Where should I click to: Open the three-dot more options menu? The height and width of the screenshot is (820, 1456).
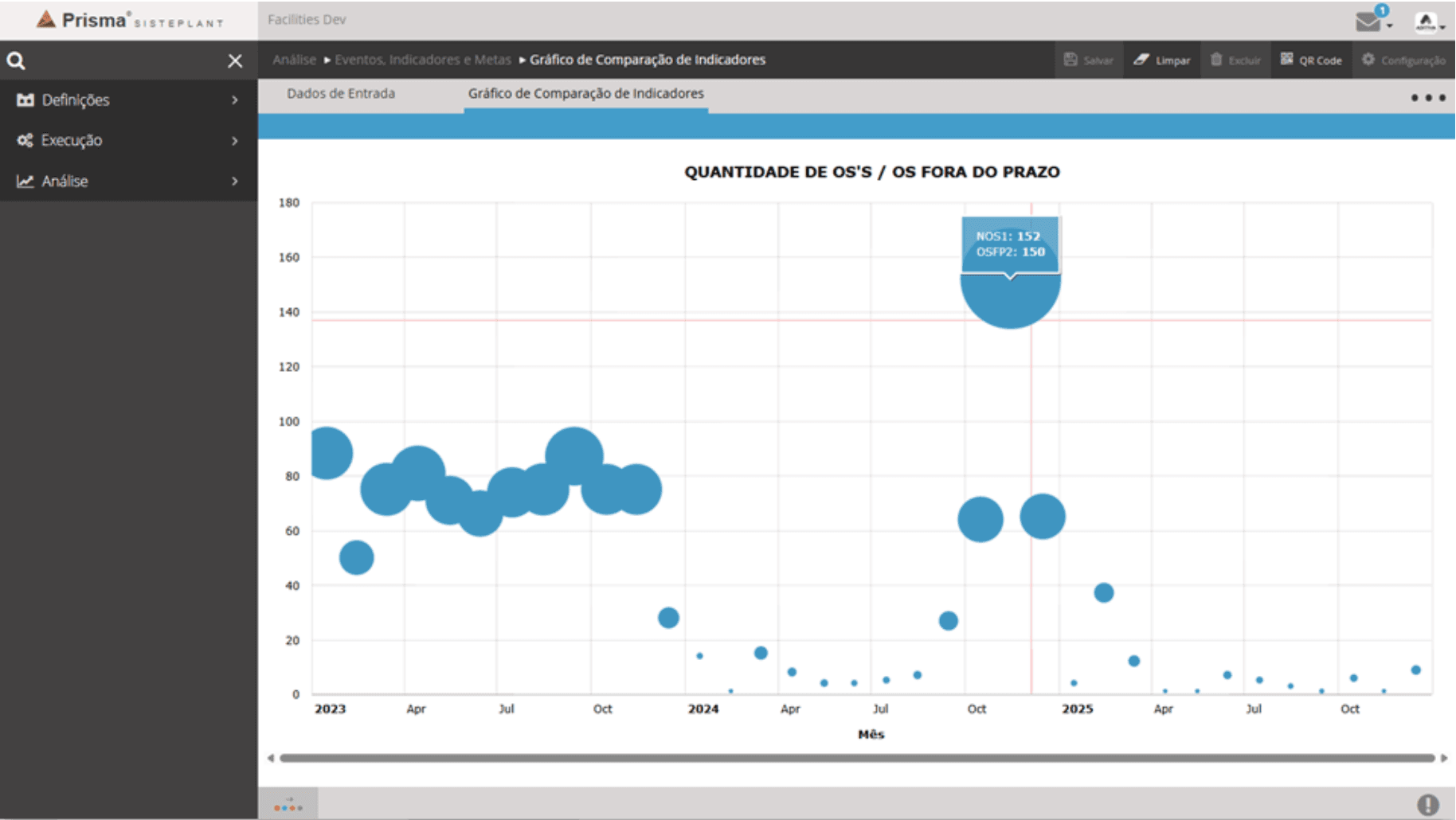(x=1427, y=97)
